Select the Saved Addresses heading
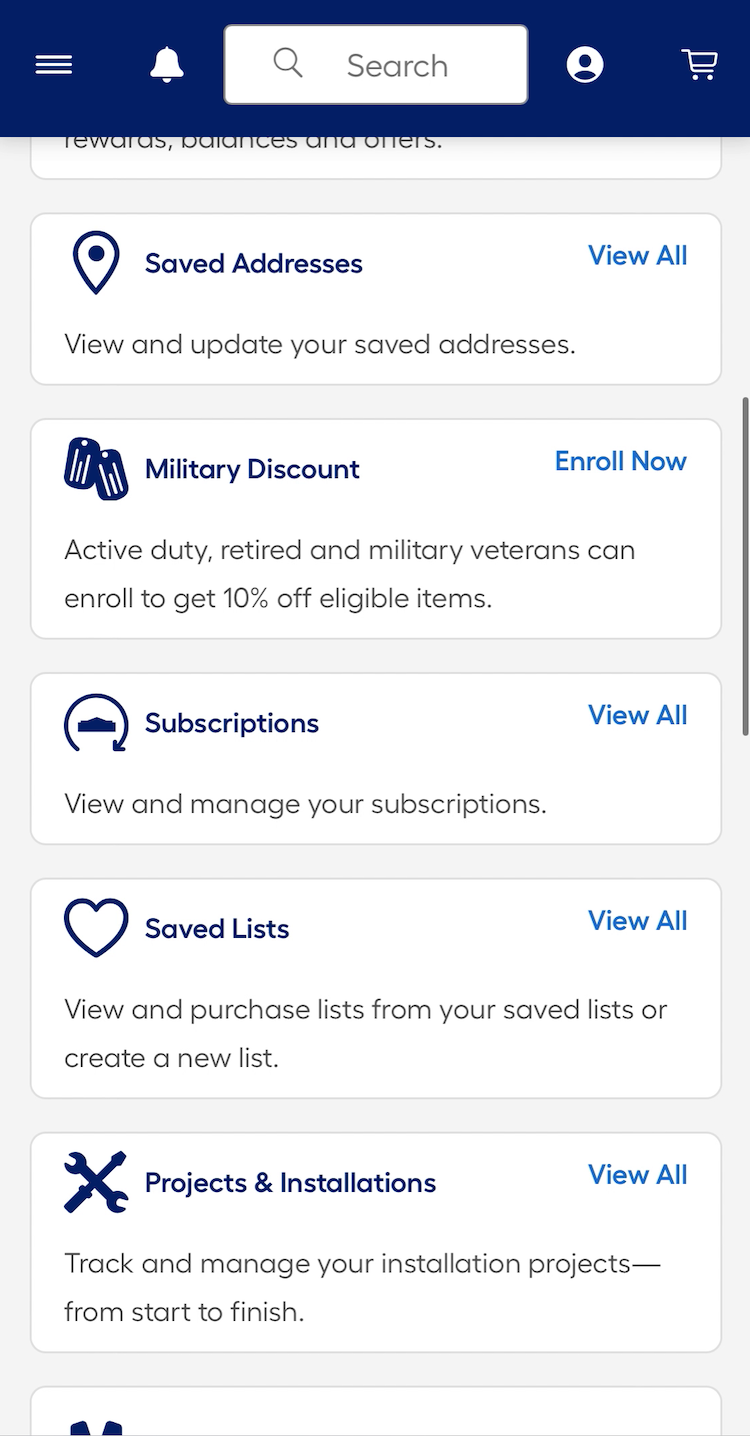This screenshot has width=750, height=1436. click(x=253, y=264)
